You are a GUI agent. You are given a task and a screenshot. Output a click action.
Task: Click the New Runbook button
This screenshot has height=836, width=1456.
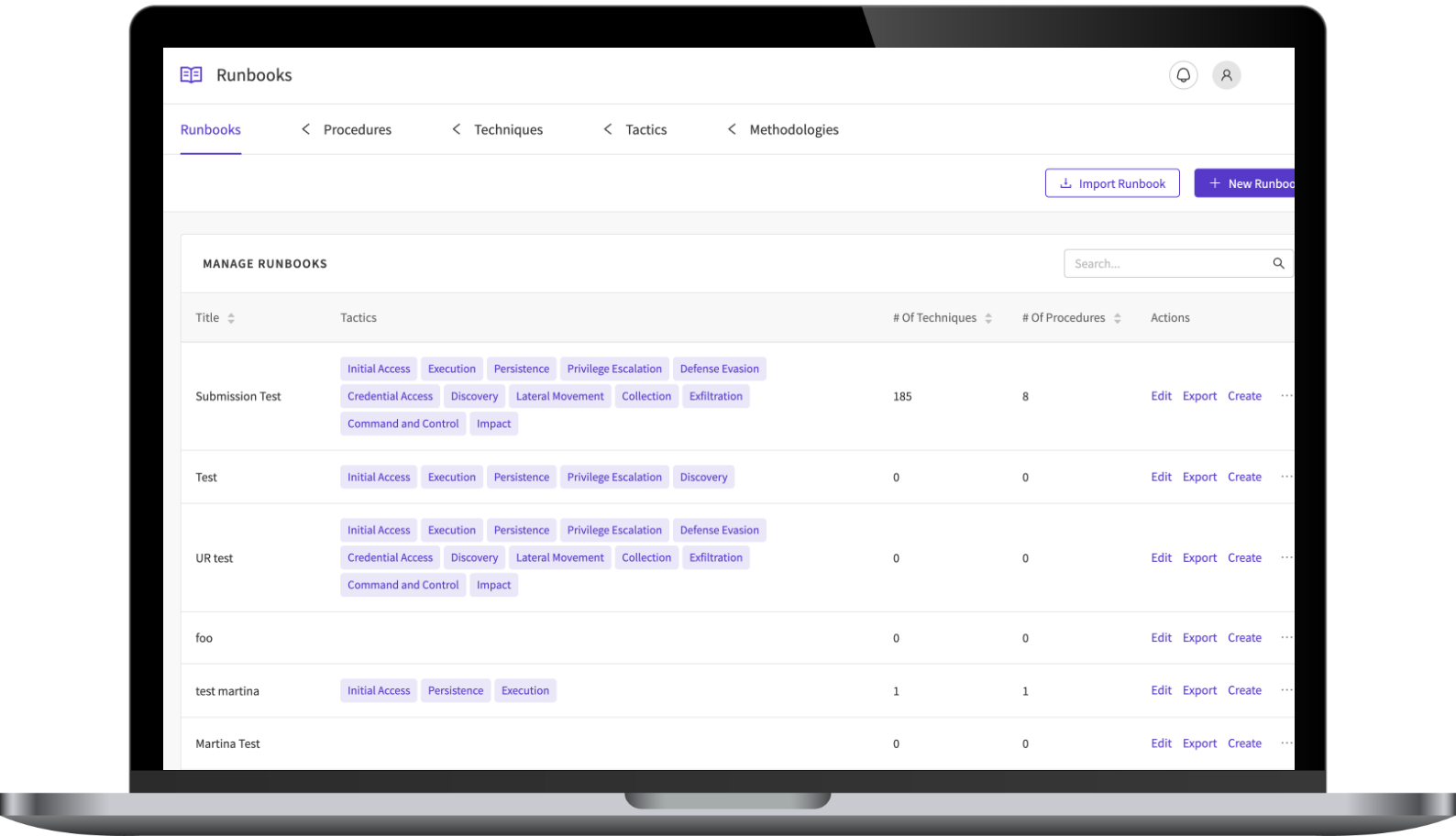click(1247, 183)
